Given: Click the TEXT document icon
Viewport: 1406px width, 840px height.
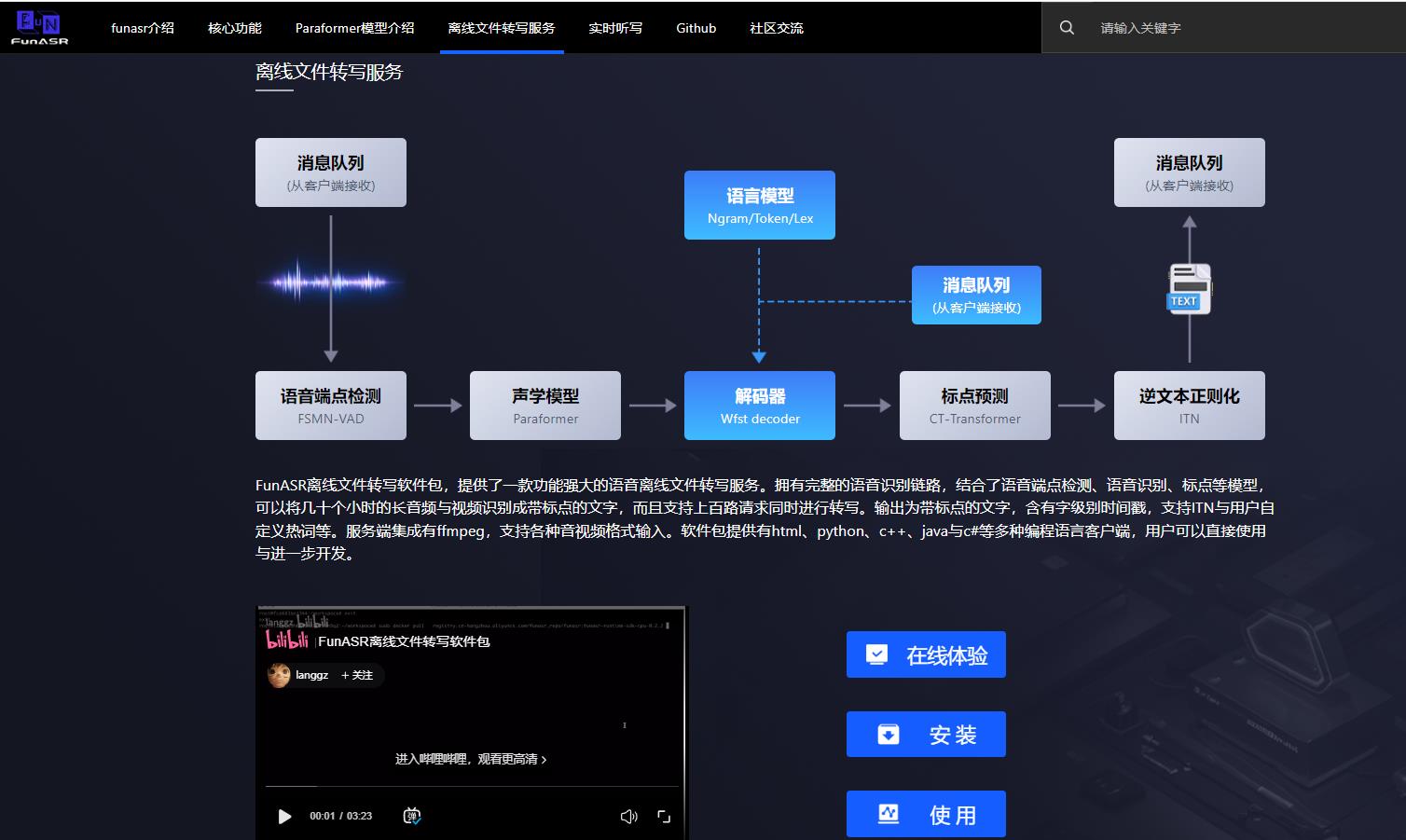Looking at the screenshot, I should click(1189, 289).
